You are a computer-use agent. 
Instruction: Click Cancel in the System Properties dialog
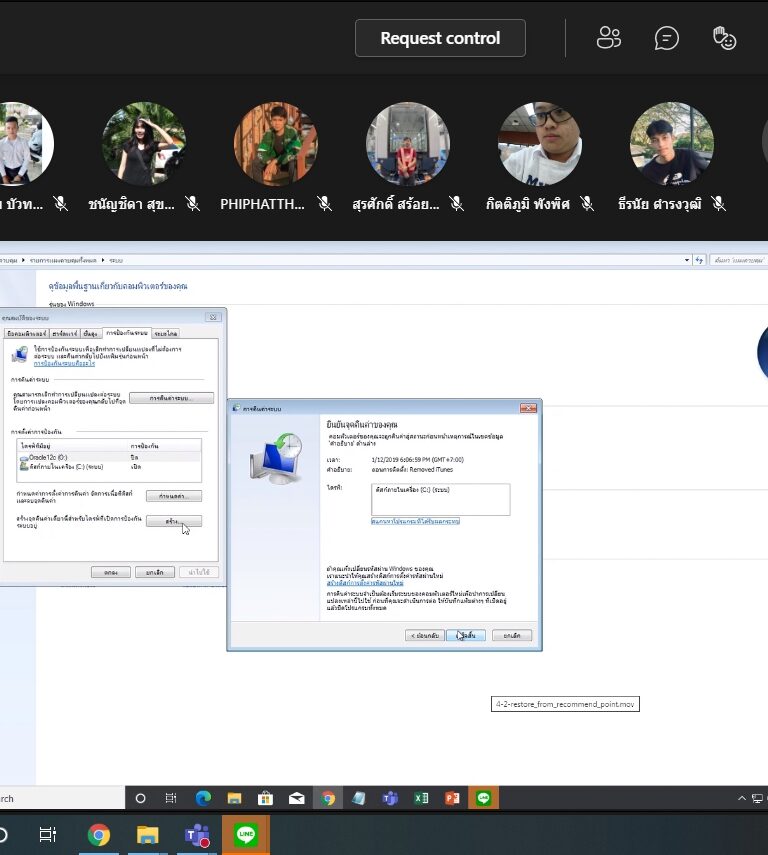(155, 572)
